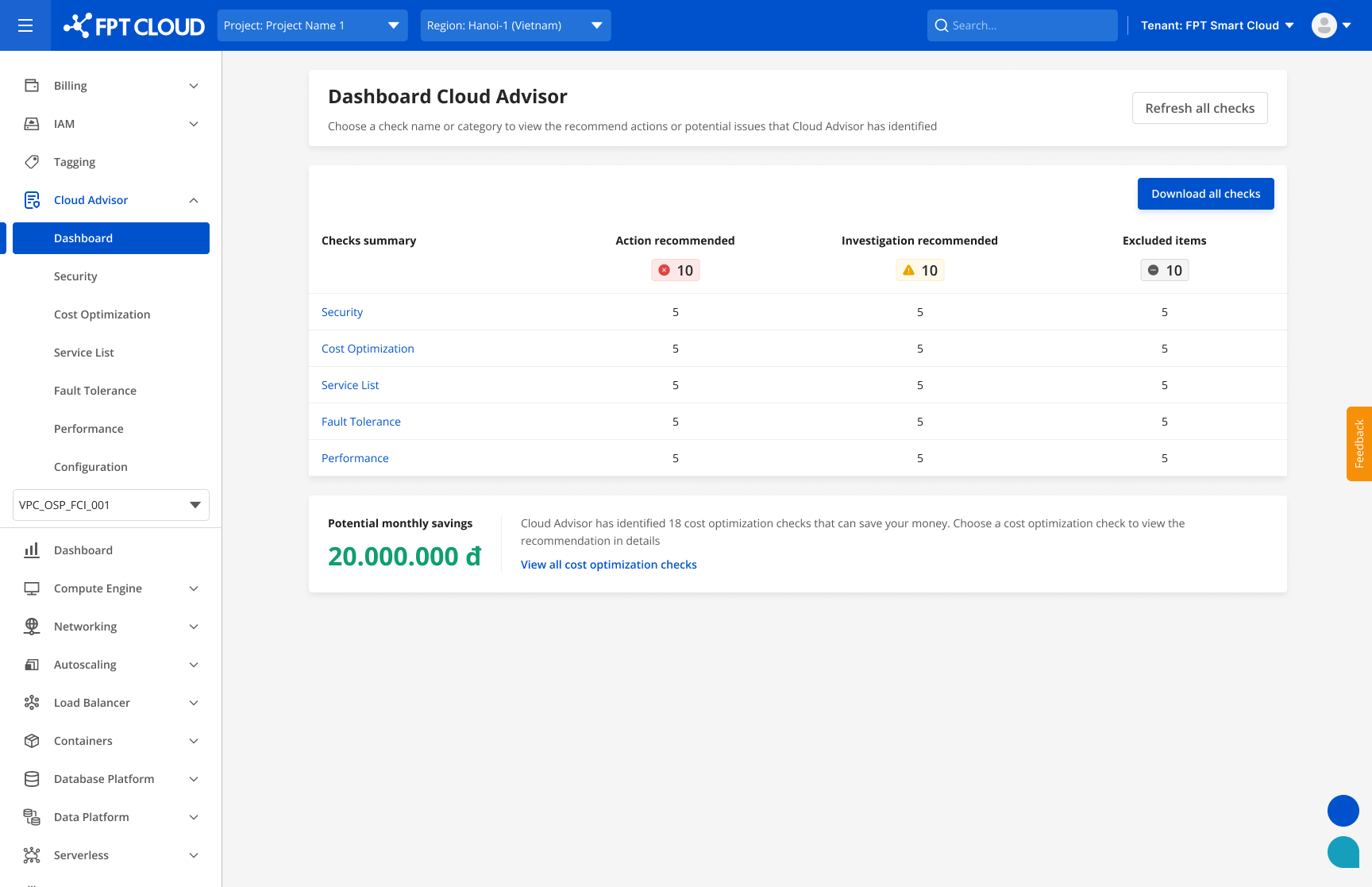Viewport: 1372px width, 887px height.
Task: Collapse the Cloud Advisor chevron
Action: tap(194, 200)
